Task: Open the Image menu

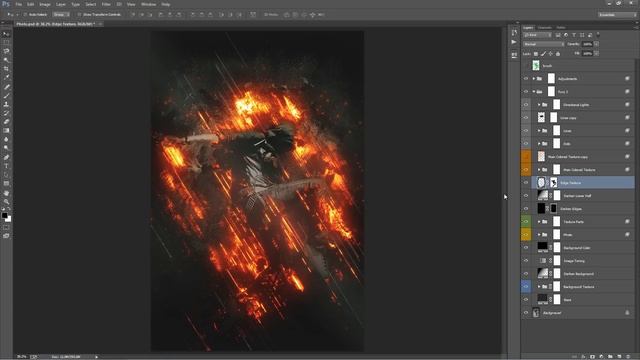Action: [45, 4]
